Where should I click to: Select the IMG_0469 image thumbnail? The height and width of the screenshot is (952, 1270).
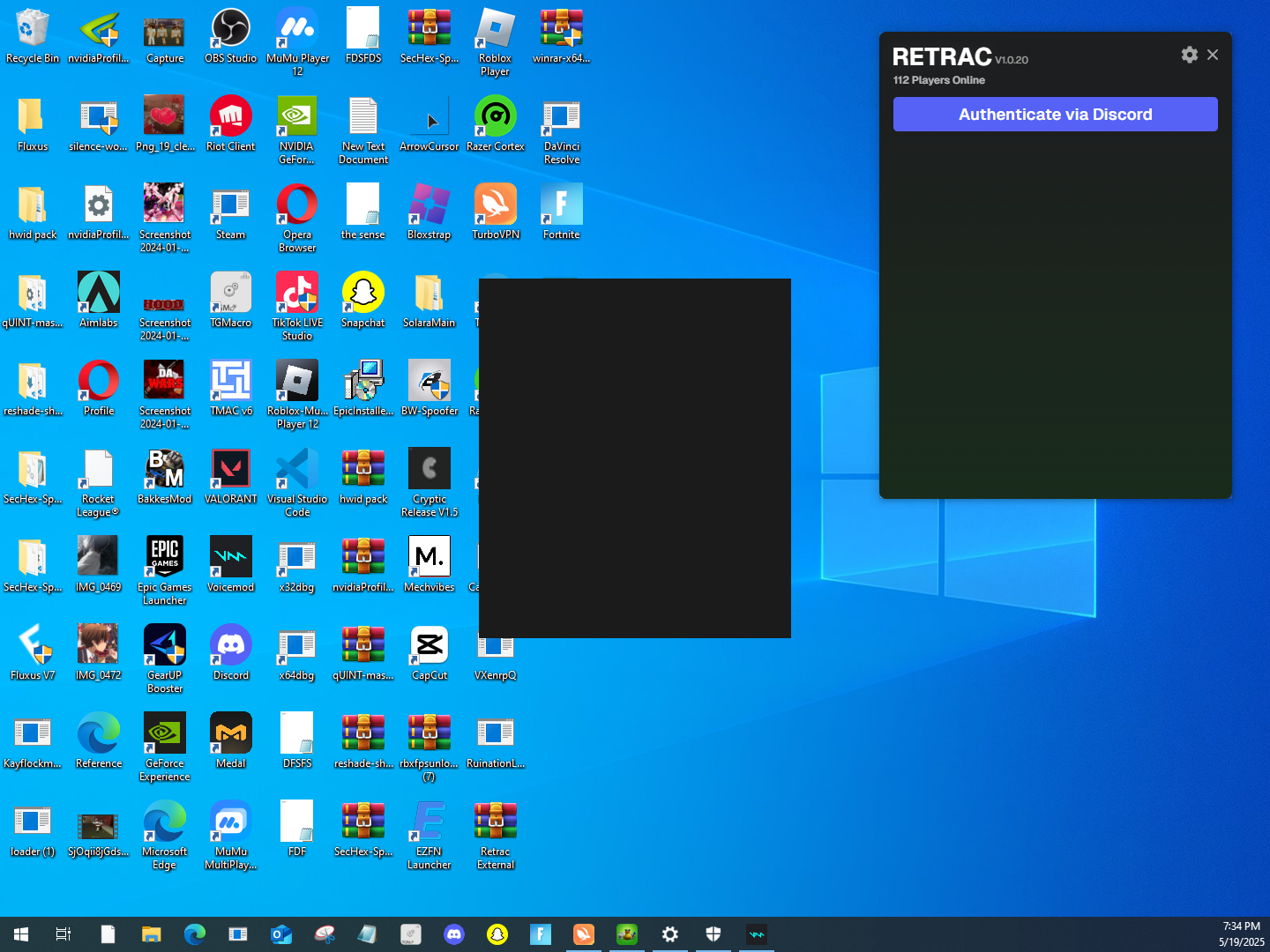(99, 565)
